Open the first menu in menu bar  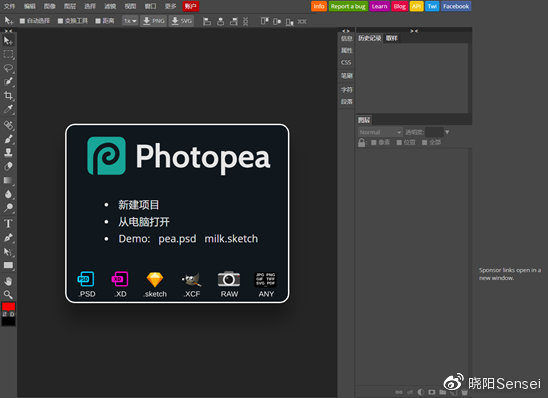tap(9, 6)
